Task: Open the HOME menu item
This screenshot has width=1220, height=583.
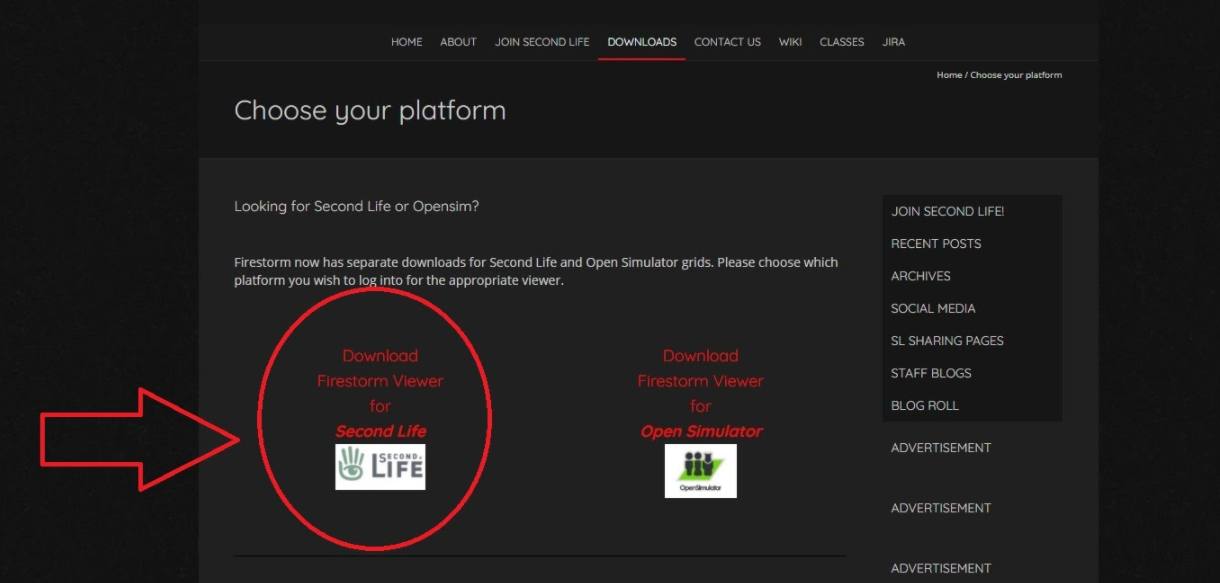Action: point(407,42)
